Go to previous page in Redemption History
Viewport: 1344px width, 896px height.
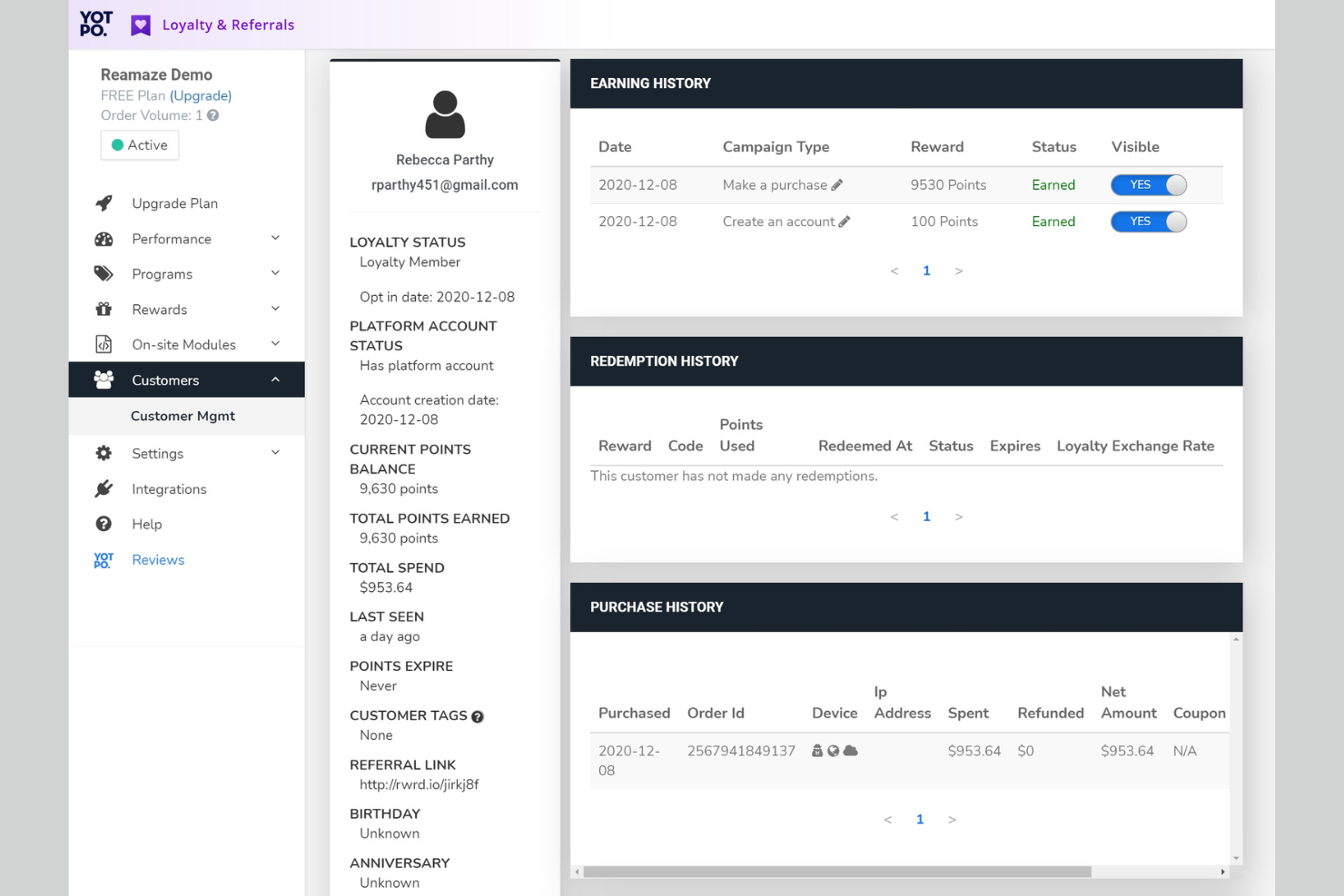pos(894,517)
